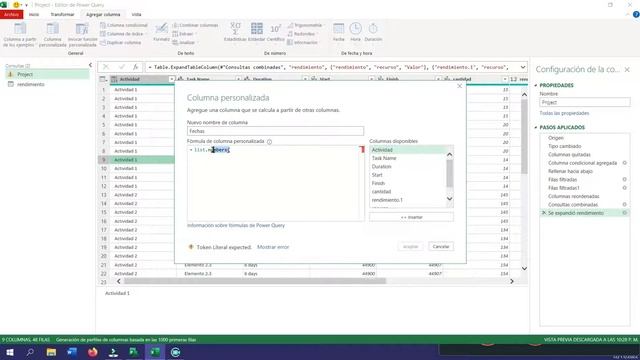Close the Configuración de la consulta pane
640x360 pixels.
click(x=627, y=70)
